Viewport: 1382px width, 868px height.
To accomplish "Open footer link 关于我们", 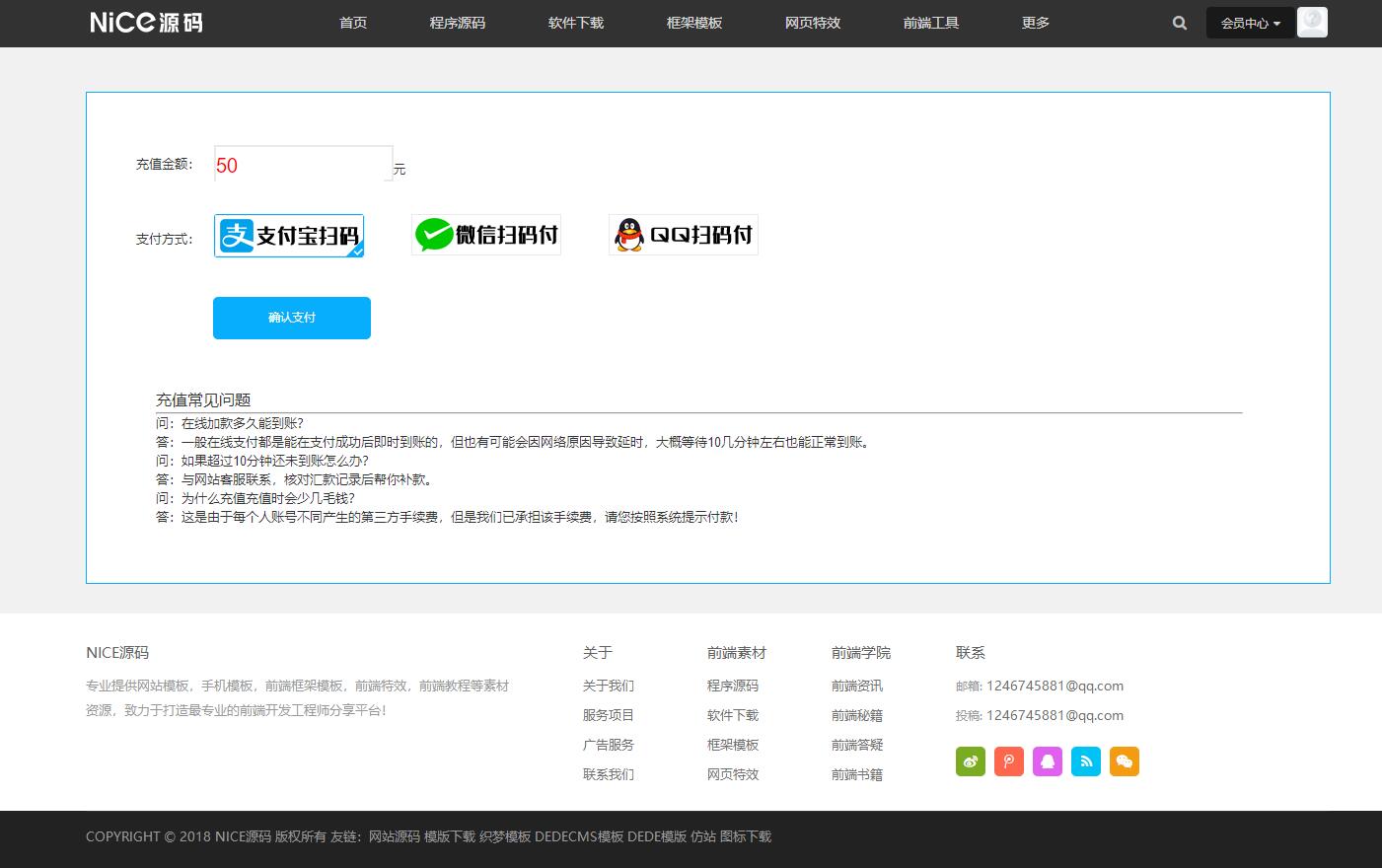I will click(609, 686).
